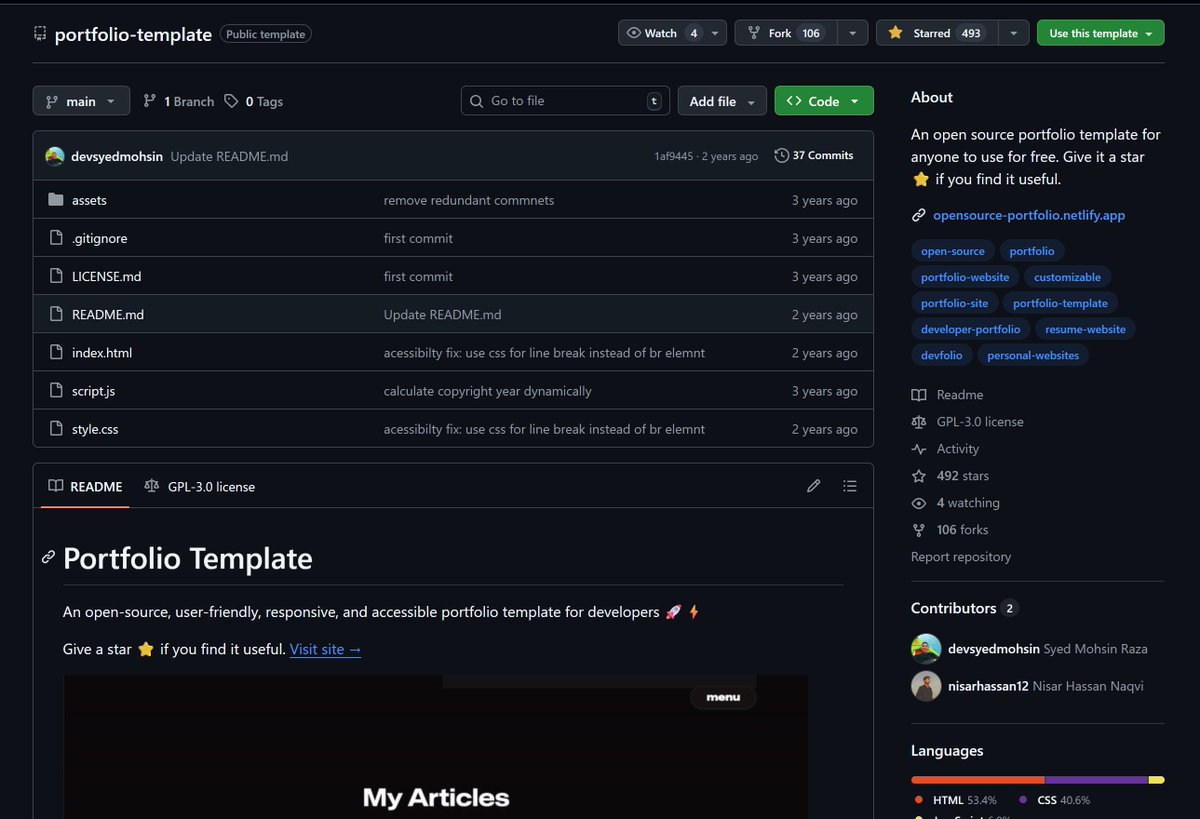Viewport: 1200px width, 819px height.
Task: Click the open-source topic tag
Action: click(x=953, y=251)
